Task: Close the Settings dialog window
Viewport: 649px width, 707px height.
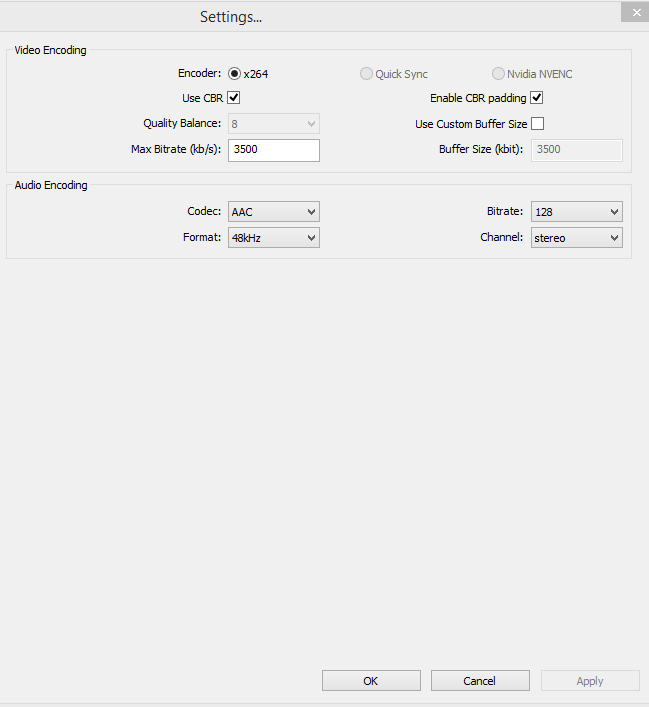Action: 636,12
